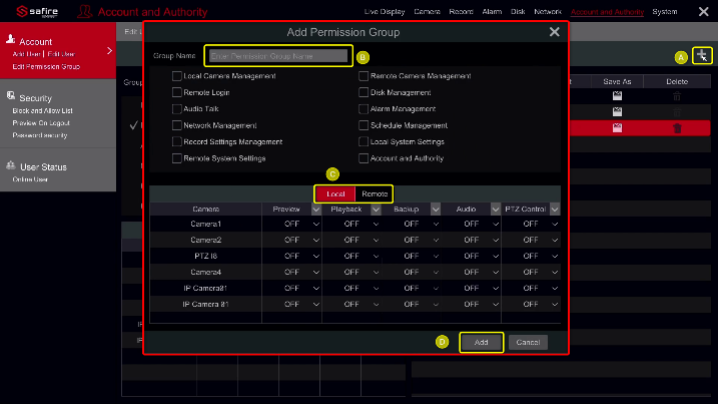Select the Local tab
The height and width of the screenshot is (404, 718).
335,193
